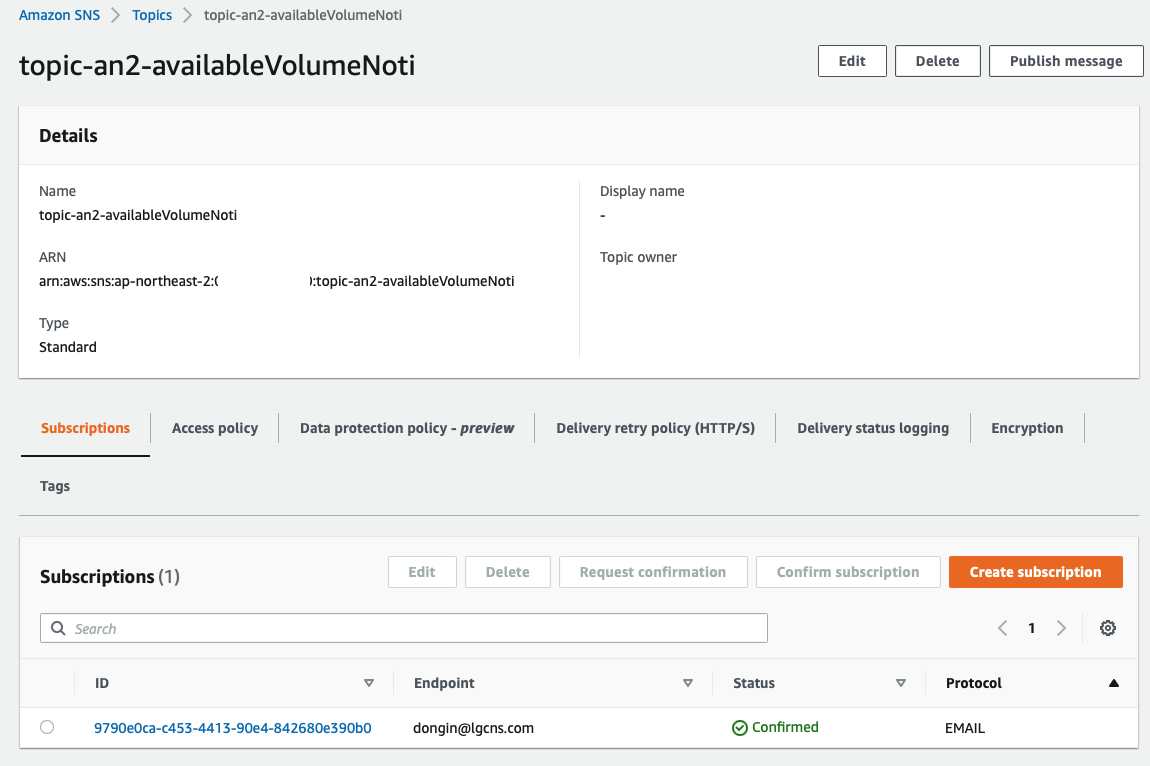Select the dongin@lgcns.com subscription radio button
Image resolution: width=1150 pixels, height=766 pixels.
pyautogui.click(x=47, y=728)
